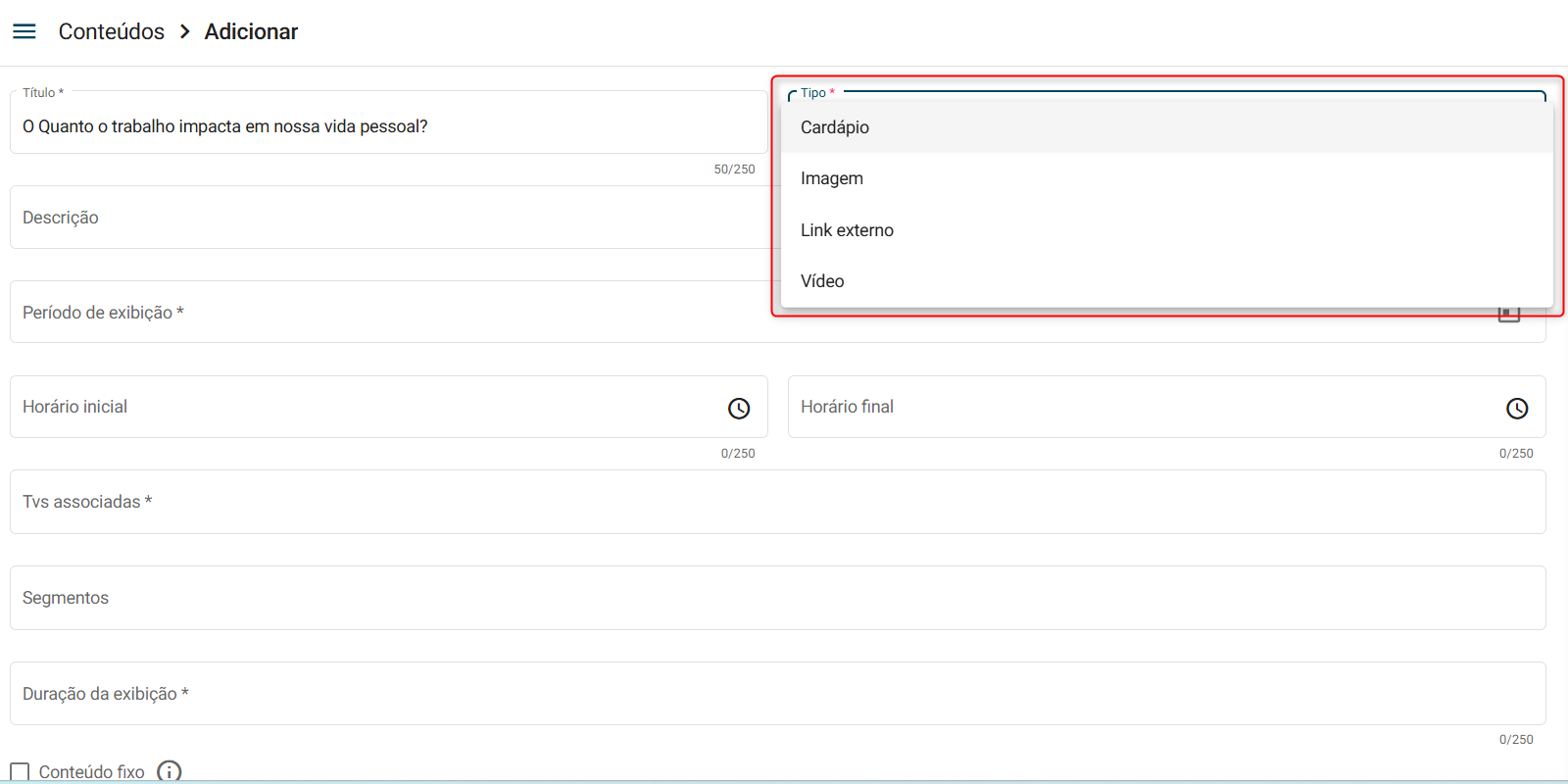Expand the Segmentos selection field
Image resolution: width=1568 pixels, height=784 pixels.
coord(777,598)
